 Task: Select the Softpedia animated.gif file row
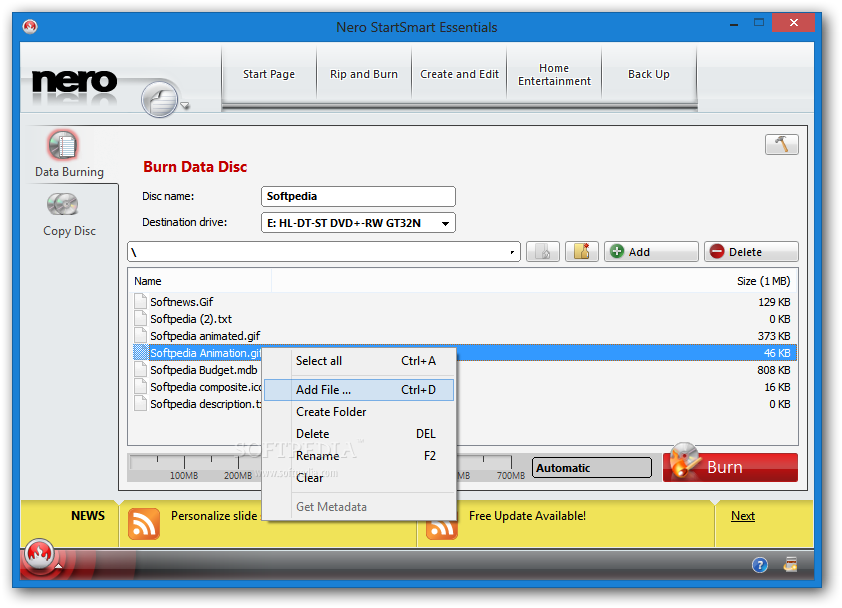462,336
